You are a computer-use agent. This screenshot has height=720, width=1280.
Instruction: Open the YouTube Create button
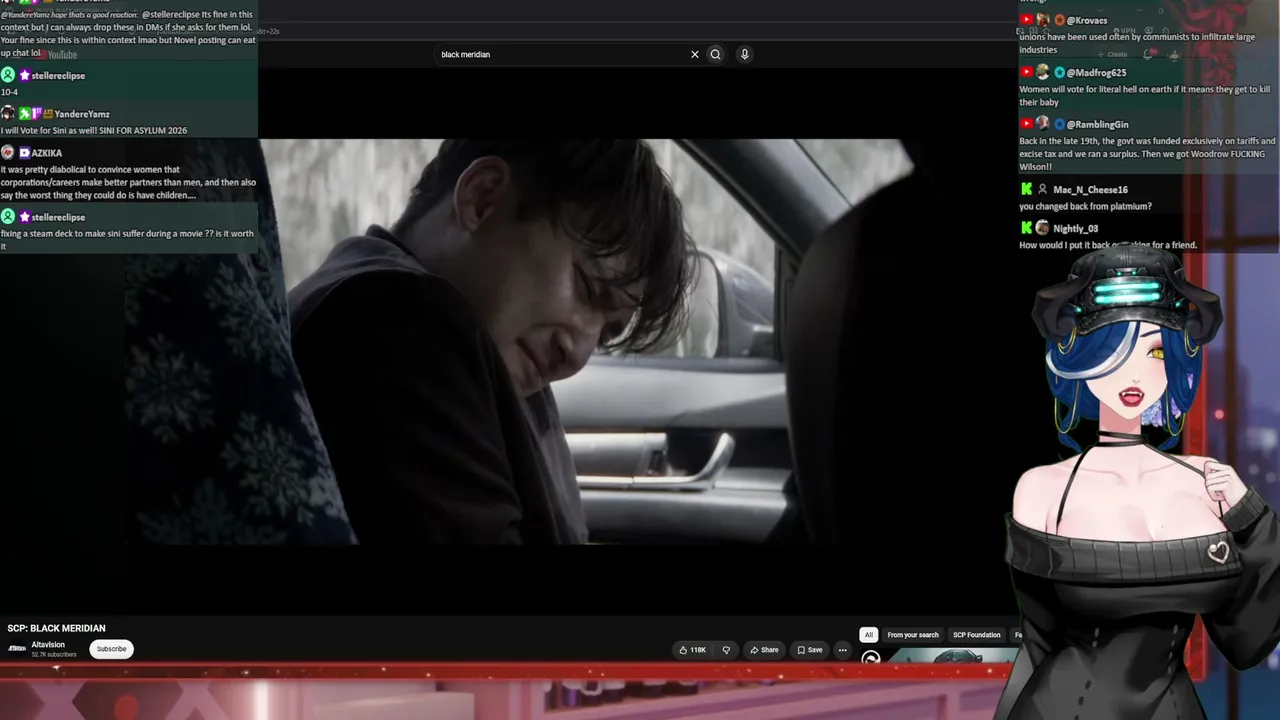(1113, 54)
